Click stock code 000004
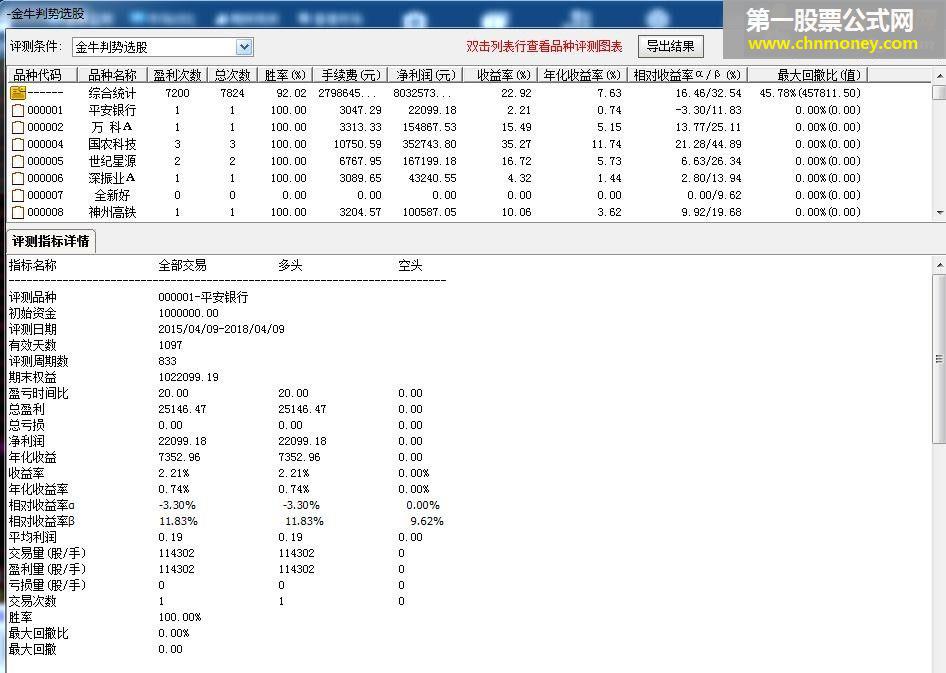 tap(45, 144)
